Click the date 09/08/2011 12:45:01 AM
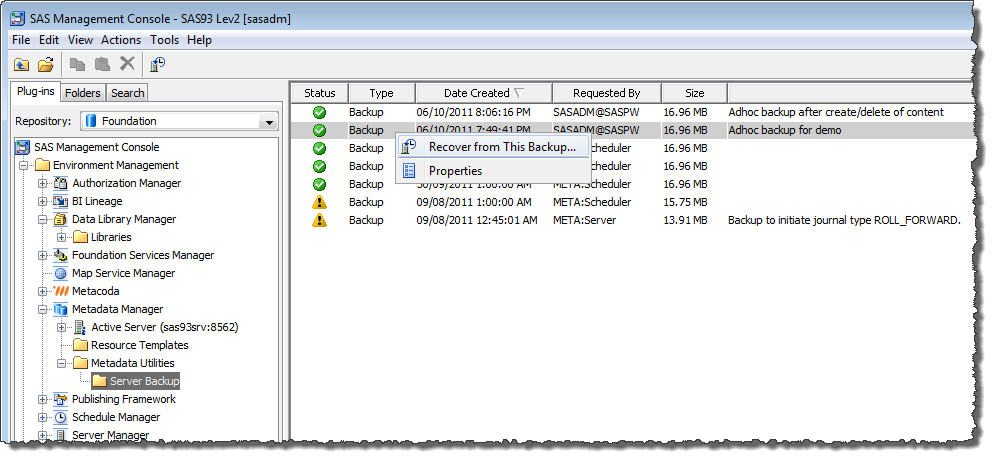This screenshot has height=460, width=994. [477, 220]
